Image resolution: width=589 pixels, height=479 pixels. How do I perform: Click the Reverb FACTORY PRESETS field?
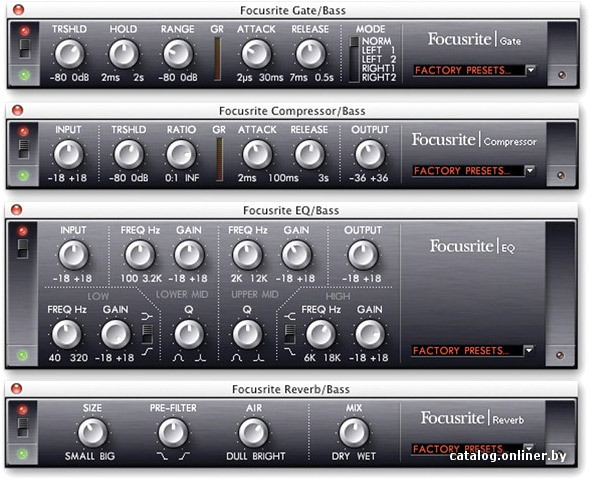pyautogui.click(x=467, y=449)
